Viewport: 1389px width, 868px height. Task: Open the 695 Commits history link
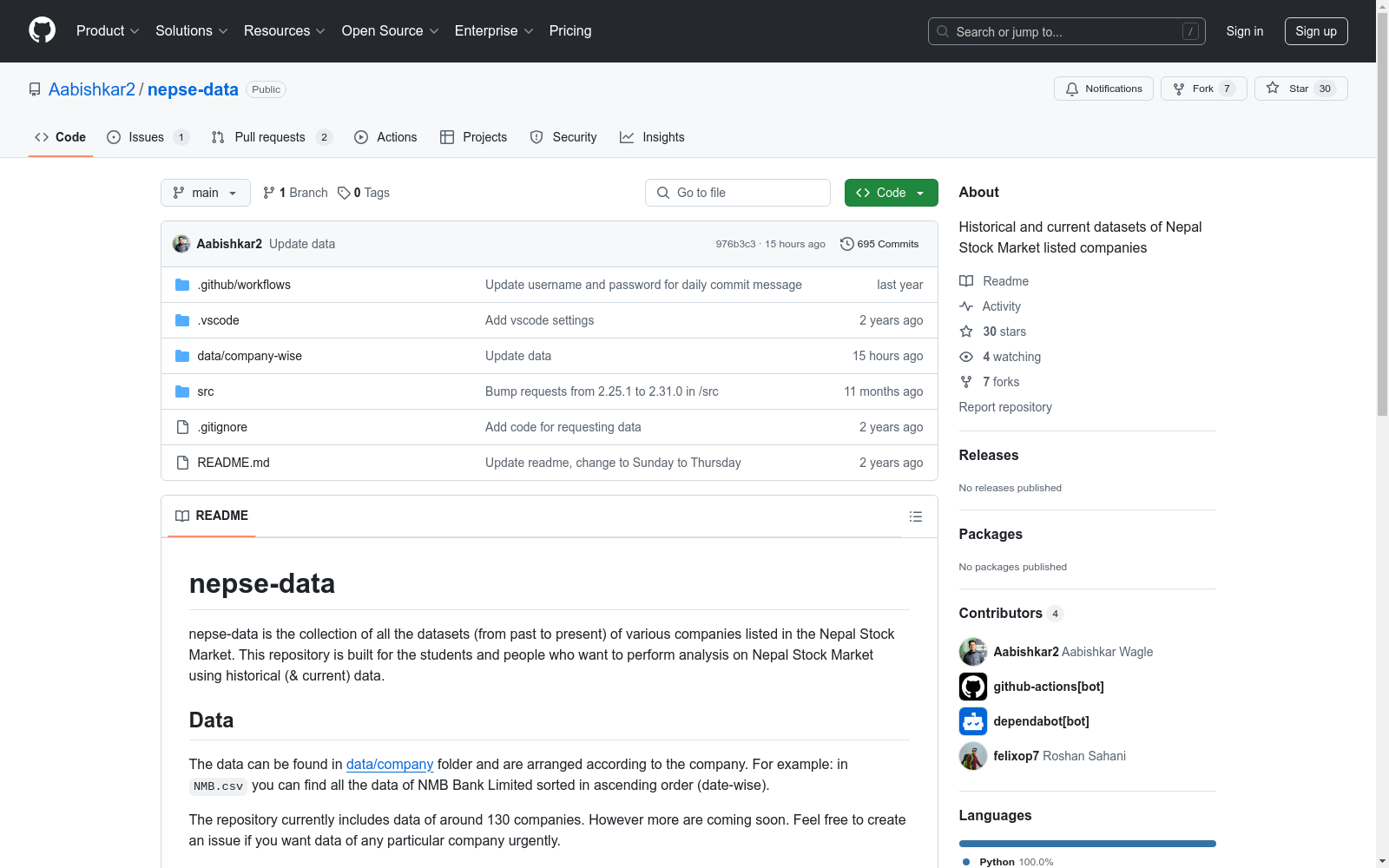point(879,244)
